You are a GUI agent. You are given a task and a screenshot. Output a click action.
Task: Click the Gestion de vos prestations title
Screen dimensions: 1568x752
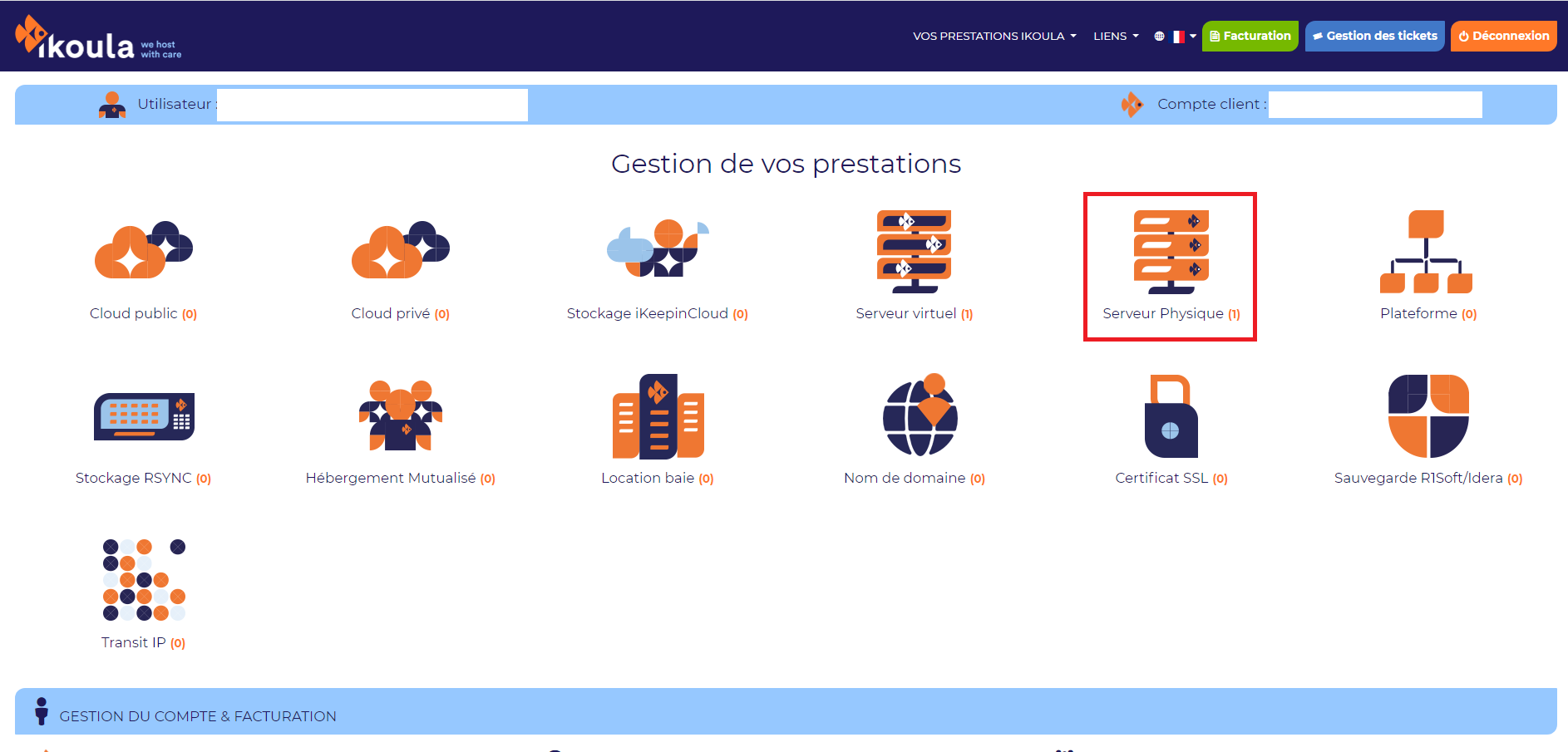[786, 164]
